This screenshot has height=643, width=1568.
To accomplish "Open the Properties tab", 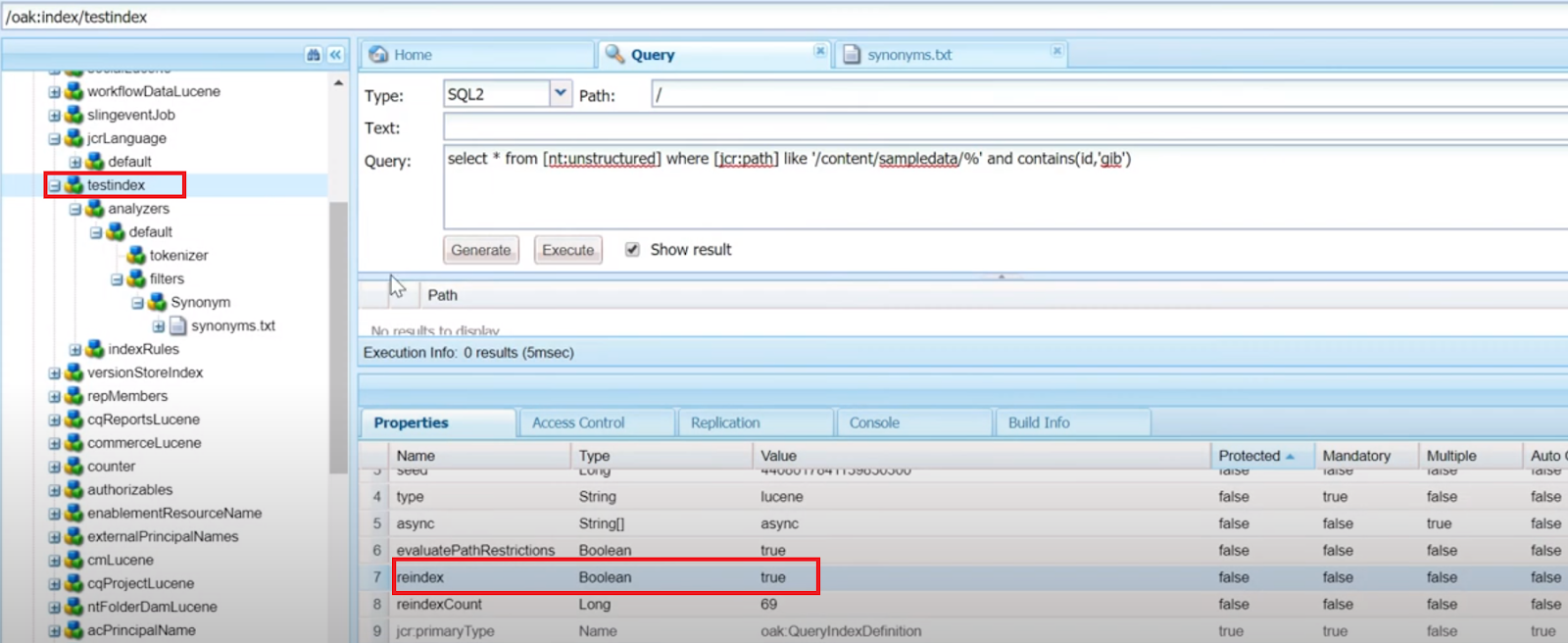I will [438, 422].
